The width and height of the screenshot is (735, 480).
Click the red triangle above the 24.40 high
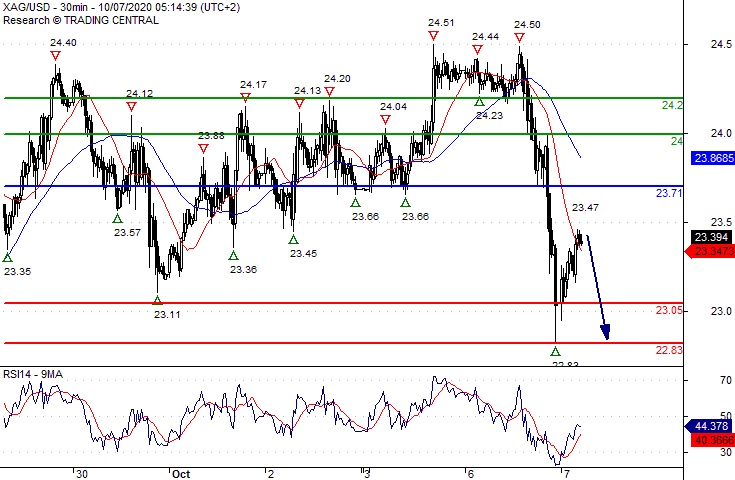tap(56, 56)
